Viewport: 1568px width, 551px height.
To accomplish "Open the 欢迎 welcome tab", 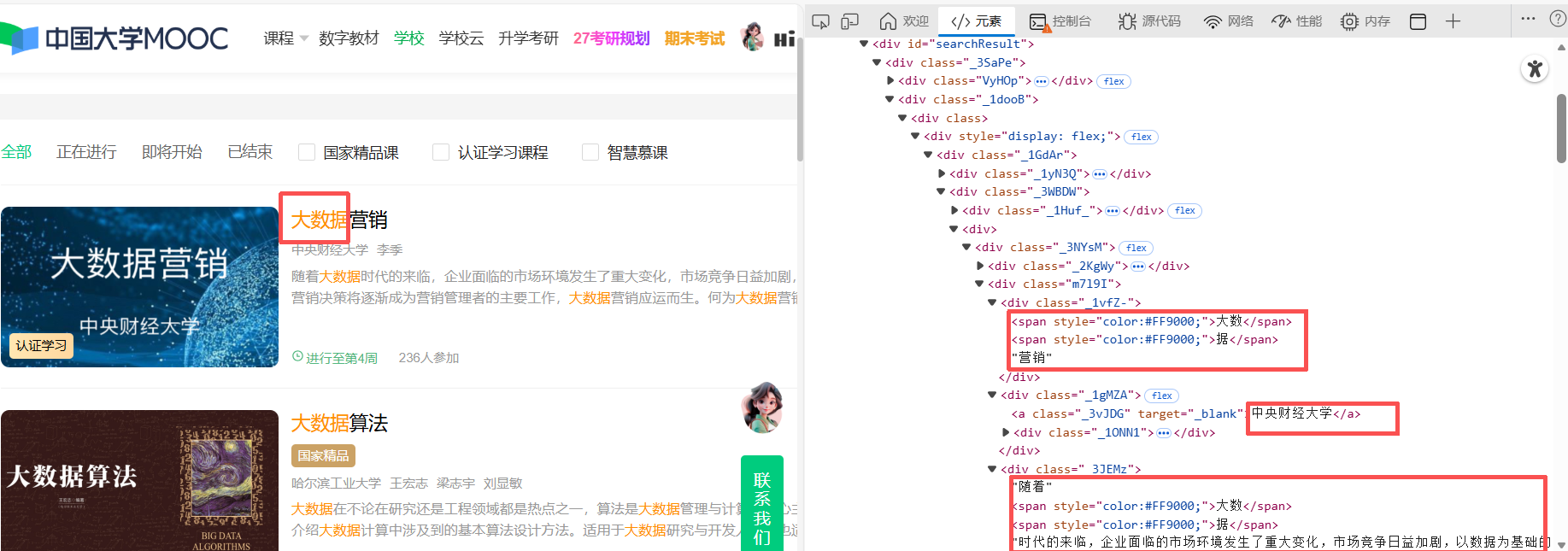I will coord(904,21).
